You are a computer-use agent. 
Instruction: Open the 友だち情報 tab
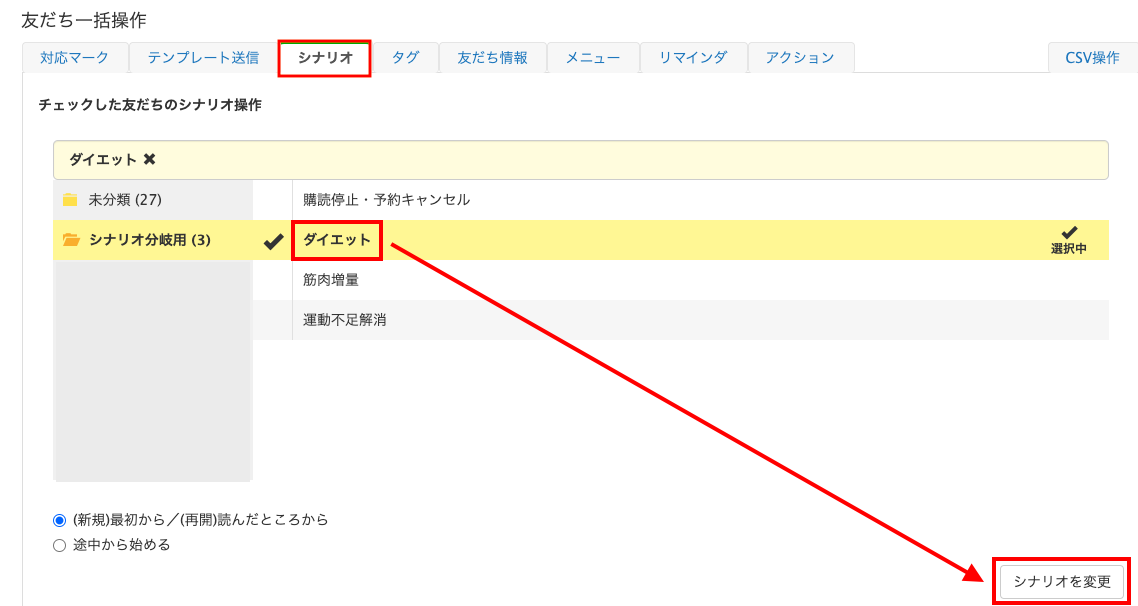point(492,58)
